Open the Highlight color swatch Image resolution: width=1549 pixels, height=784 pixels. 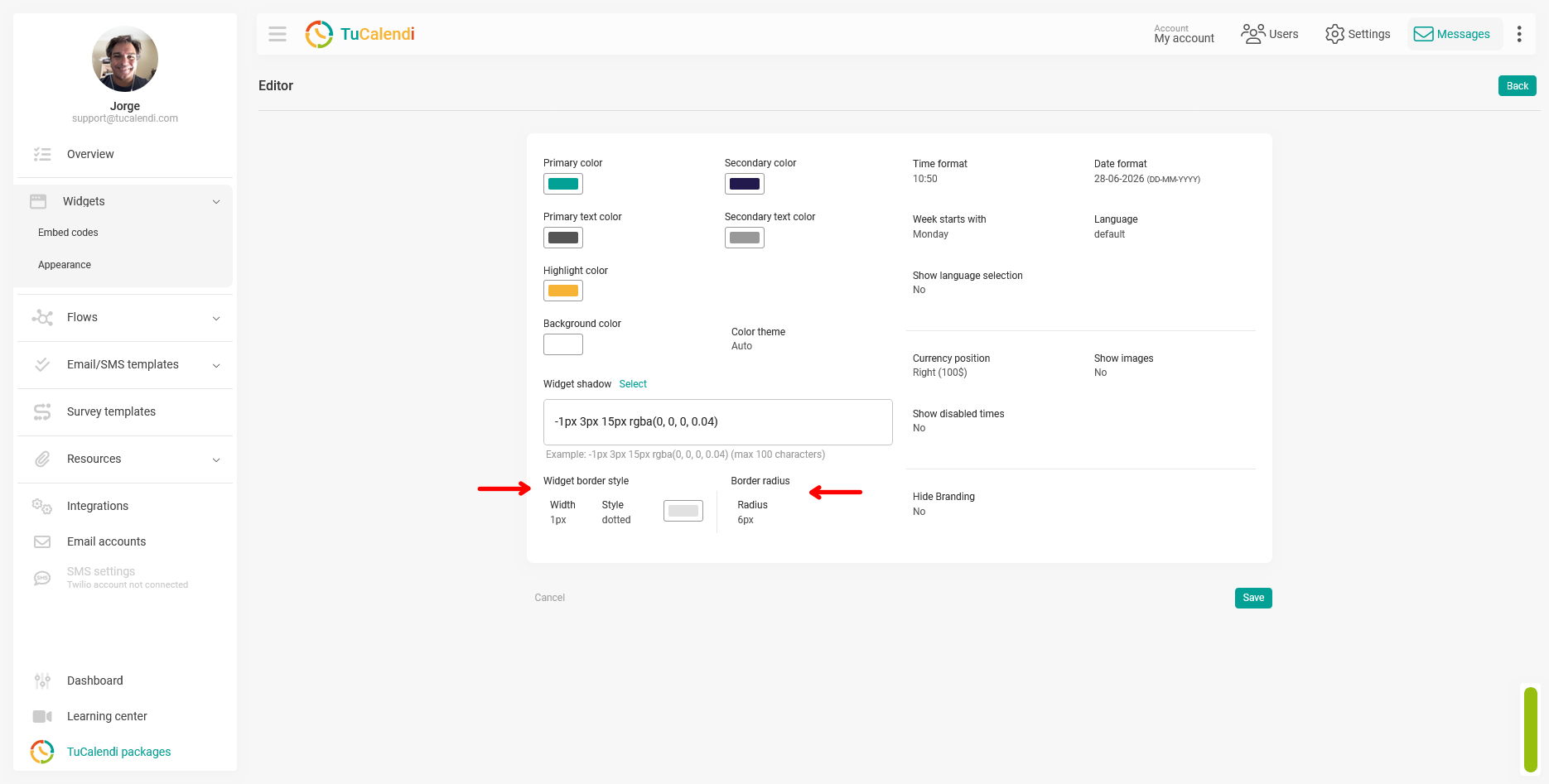tap(563, 291)
